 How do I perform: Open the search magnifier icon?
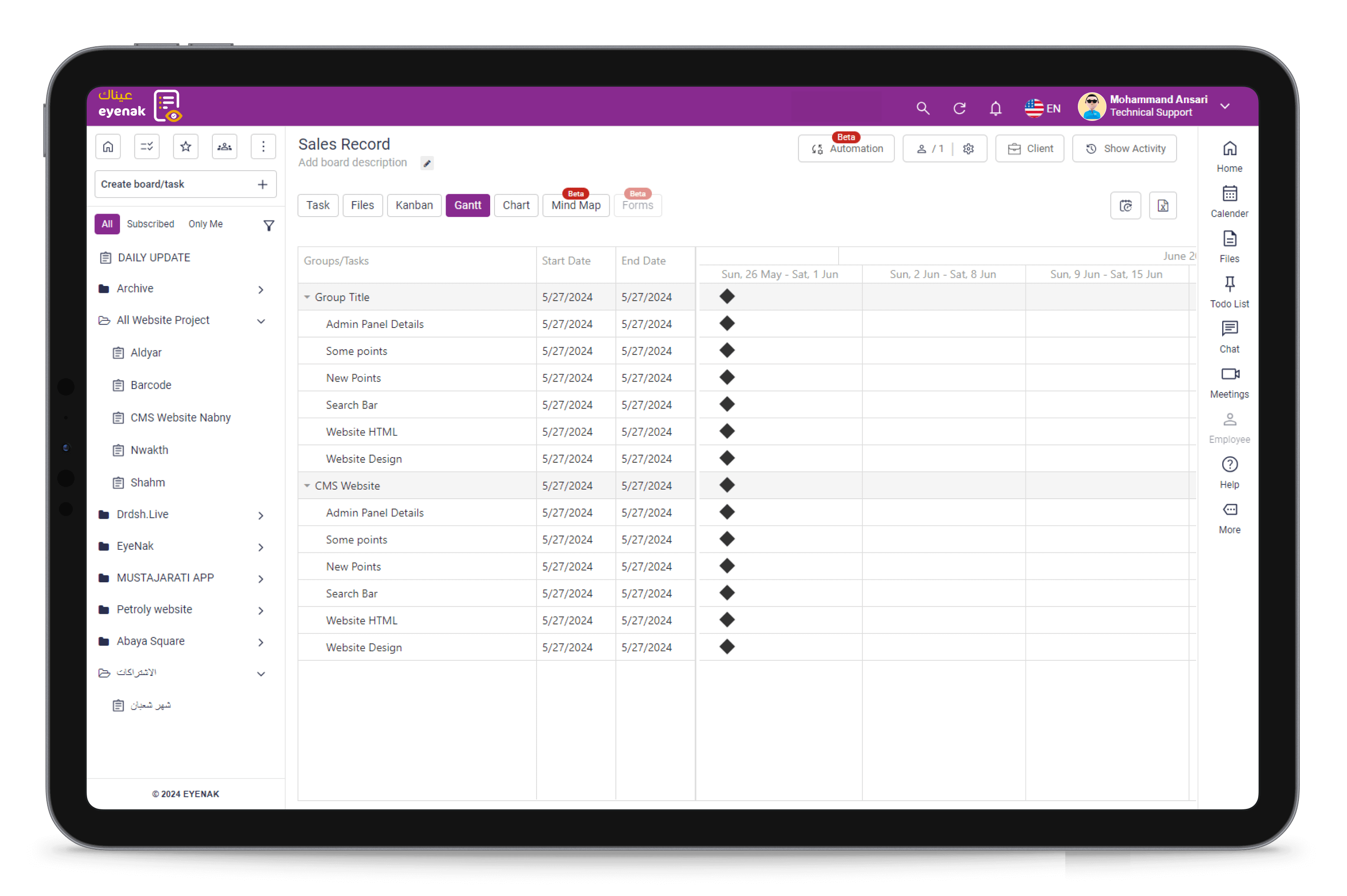[x=922, y=108]
